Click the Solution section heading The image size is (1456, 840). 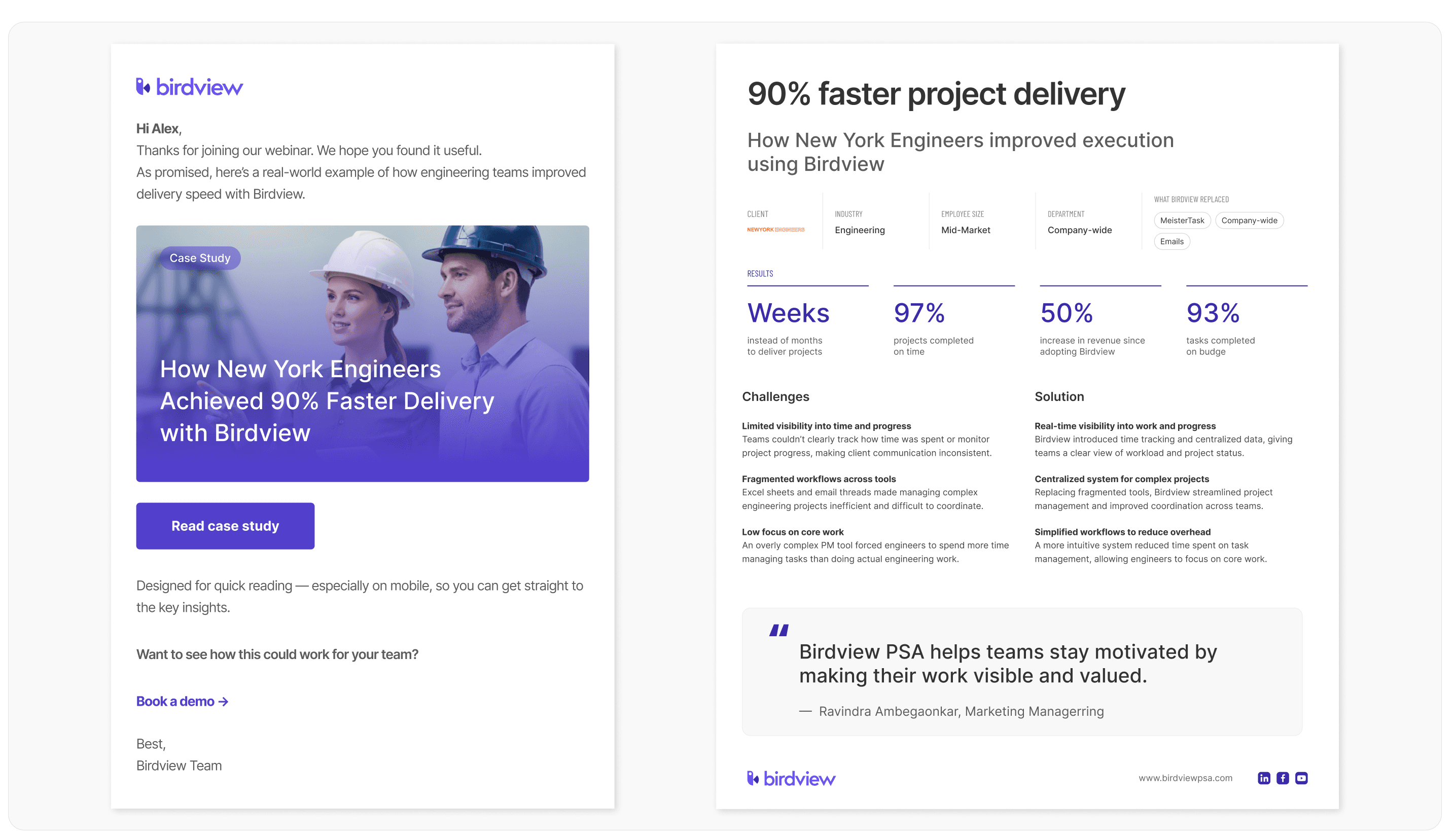click(1059, 396)
